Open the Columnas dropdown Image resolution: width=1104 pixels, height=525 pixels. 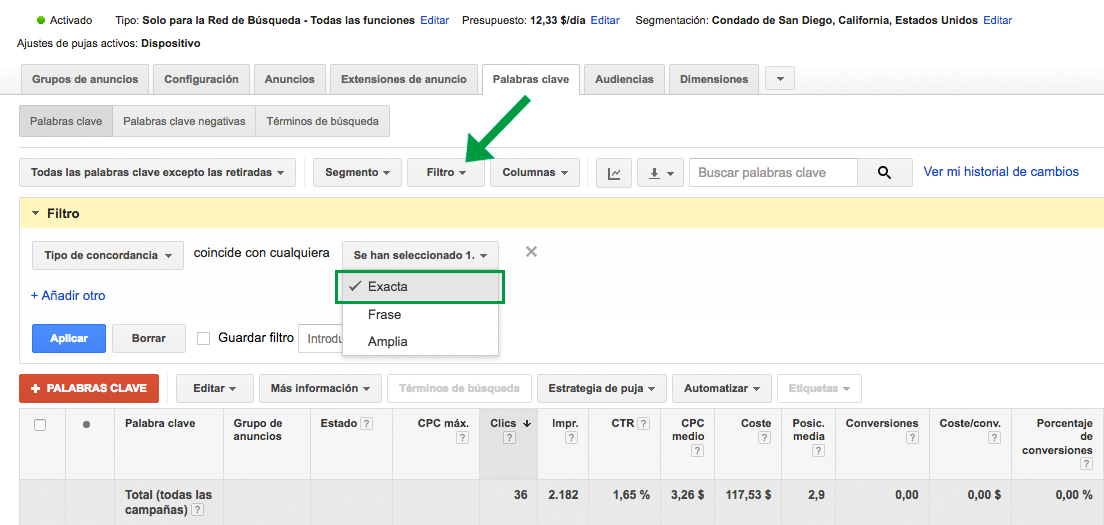point(535,172)
